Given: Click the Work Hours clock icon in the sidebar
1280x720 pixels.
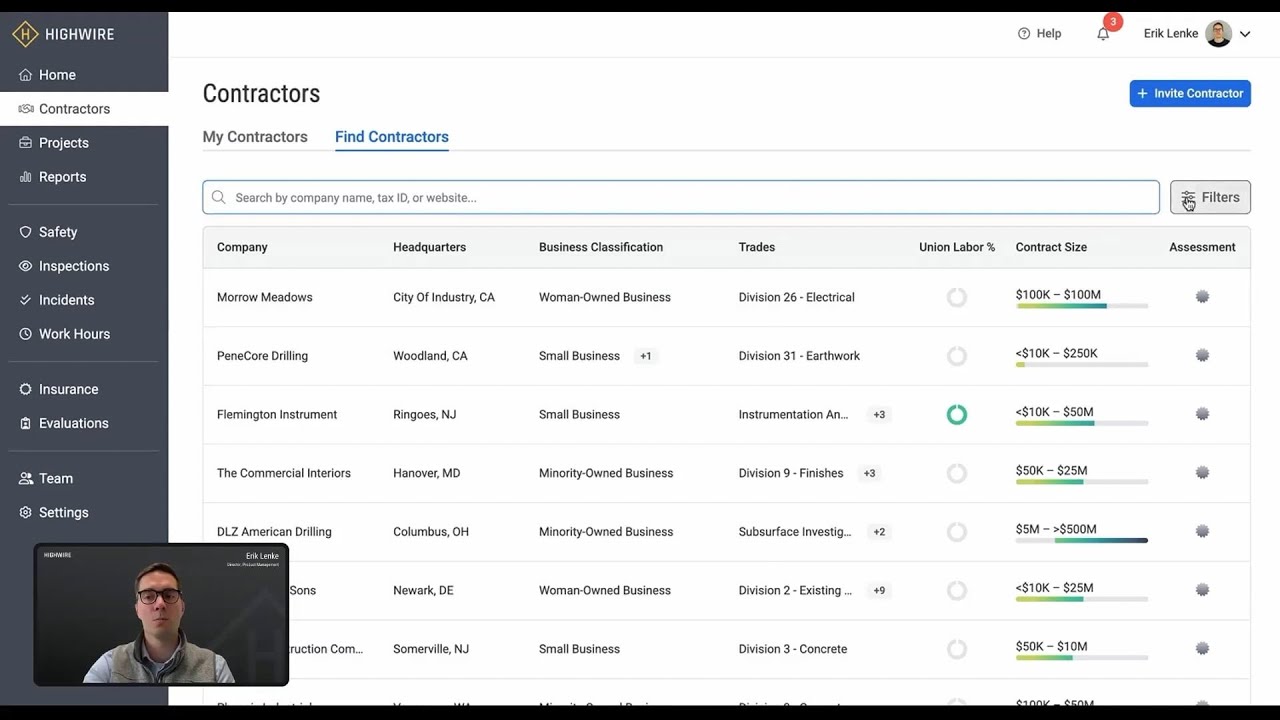Looking at the screenshot, I should coord(26,334).
